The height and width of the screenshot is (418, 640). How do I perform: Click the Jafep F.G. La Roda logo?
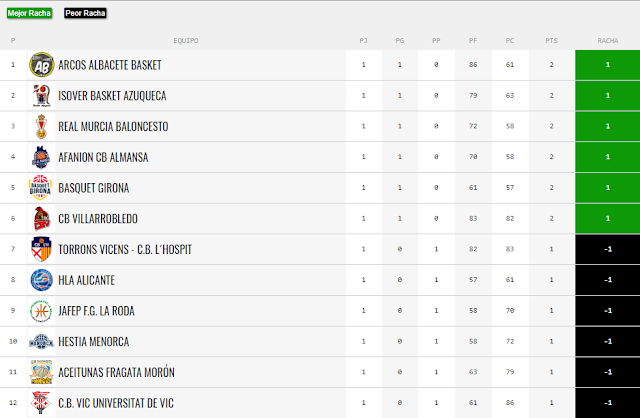[41, 311]
